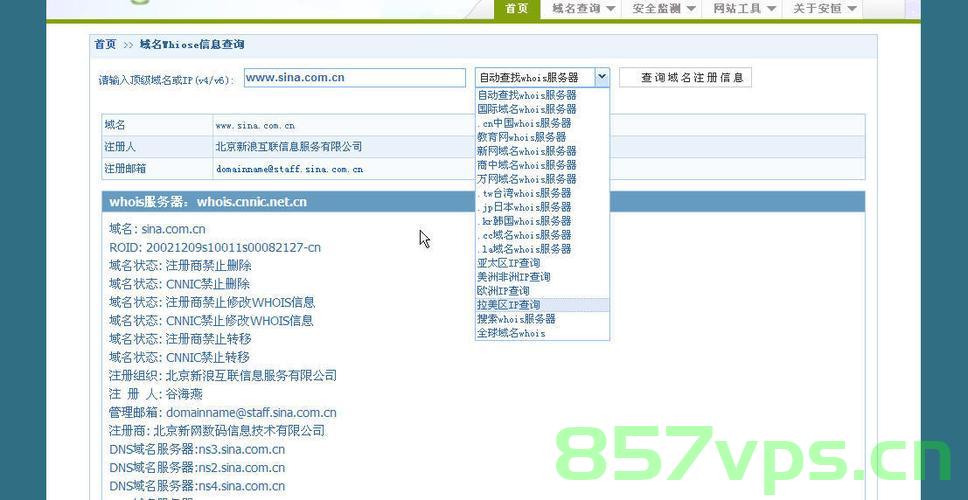Image resolution: width=968 pixels, height=500 pixels.
Task: Click the whois服务器 whois.cnnic.net.cn header
Action: 483,202
